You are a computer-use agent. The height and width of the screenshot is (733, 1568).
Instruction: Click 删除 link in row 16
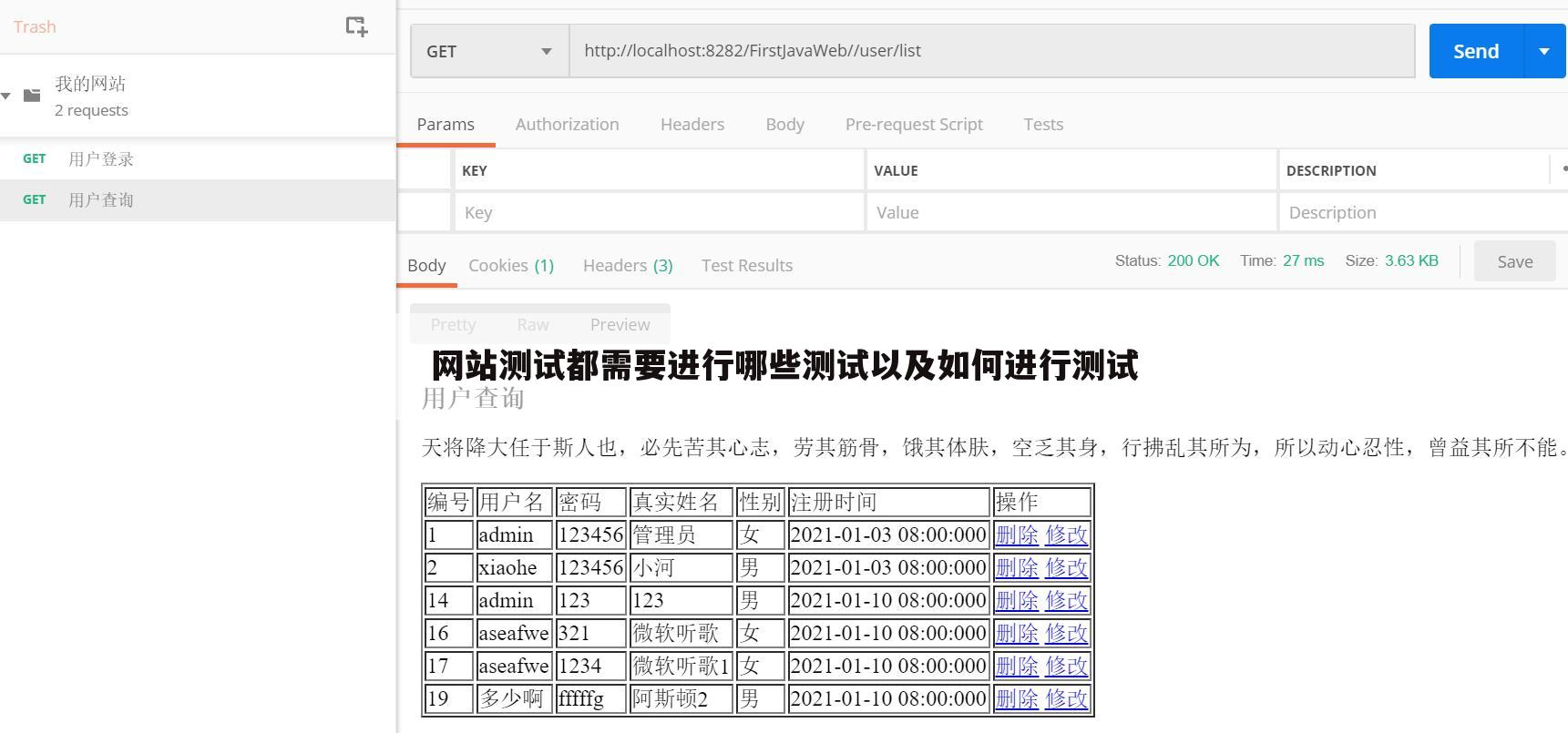(1017, 633)
